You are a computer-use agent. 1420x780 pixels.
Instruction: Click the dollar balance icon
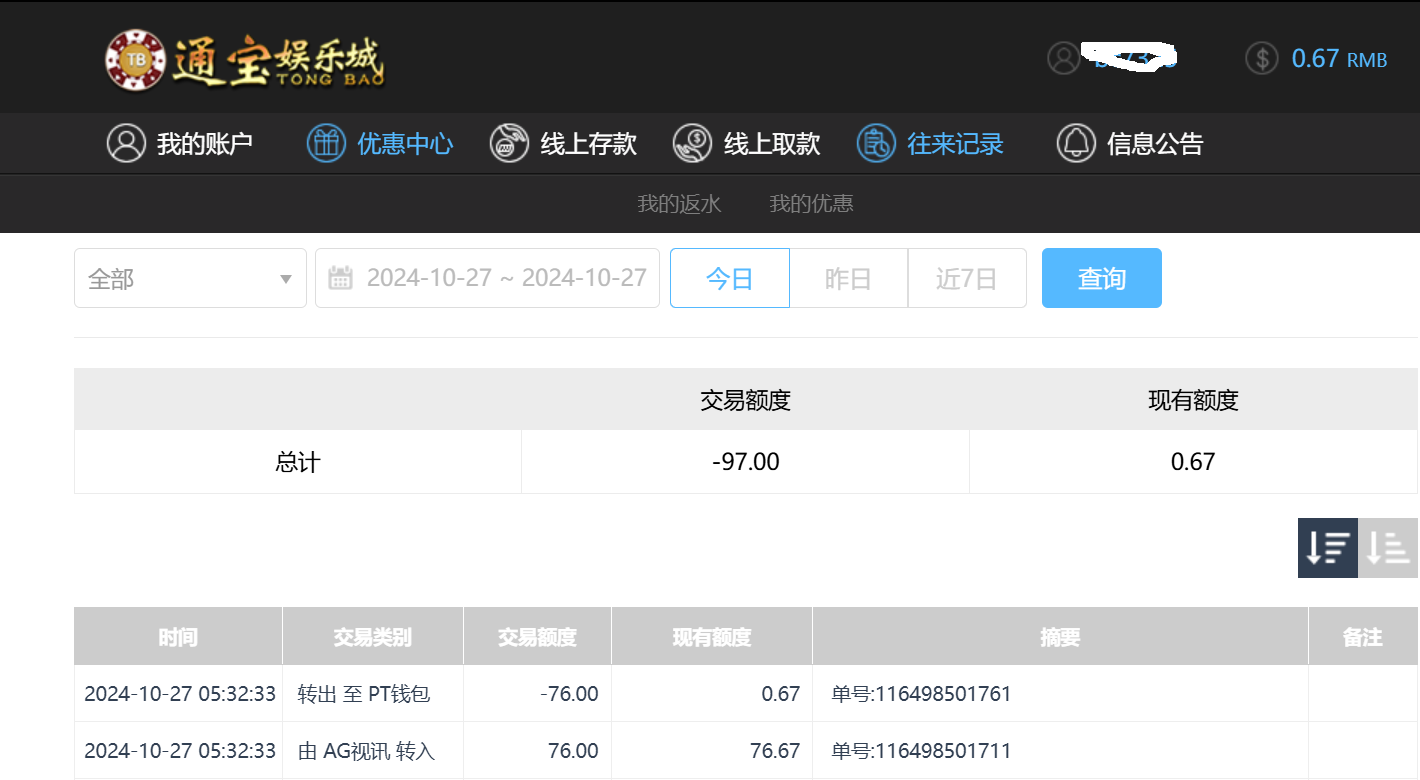[x=1261, y=58]
